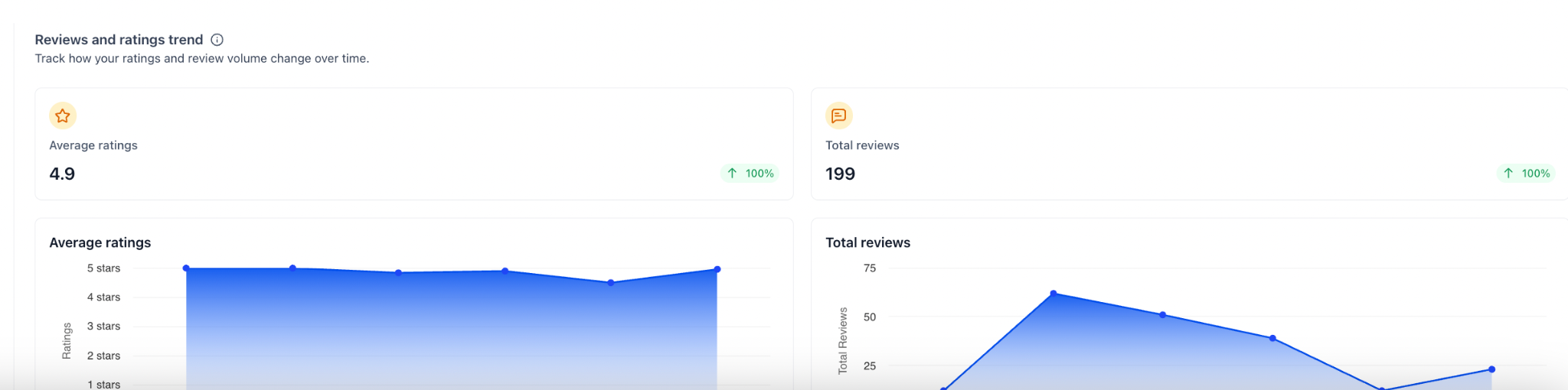Click the 1 stars axis label
This screenshot has width=1568, height=390.
click(103, 385)
